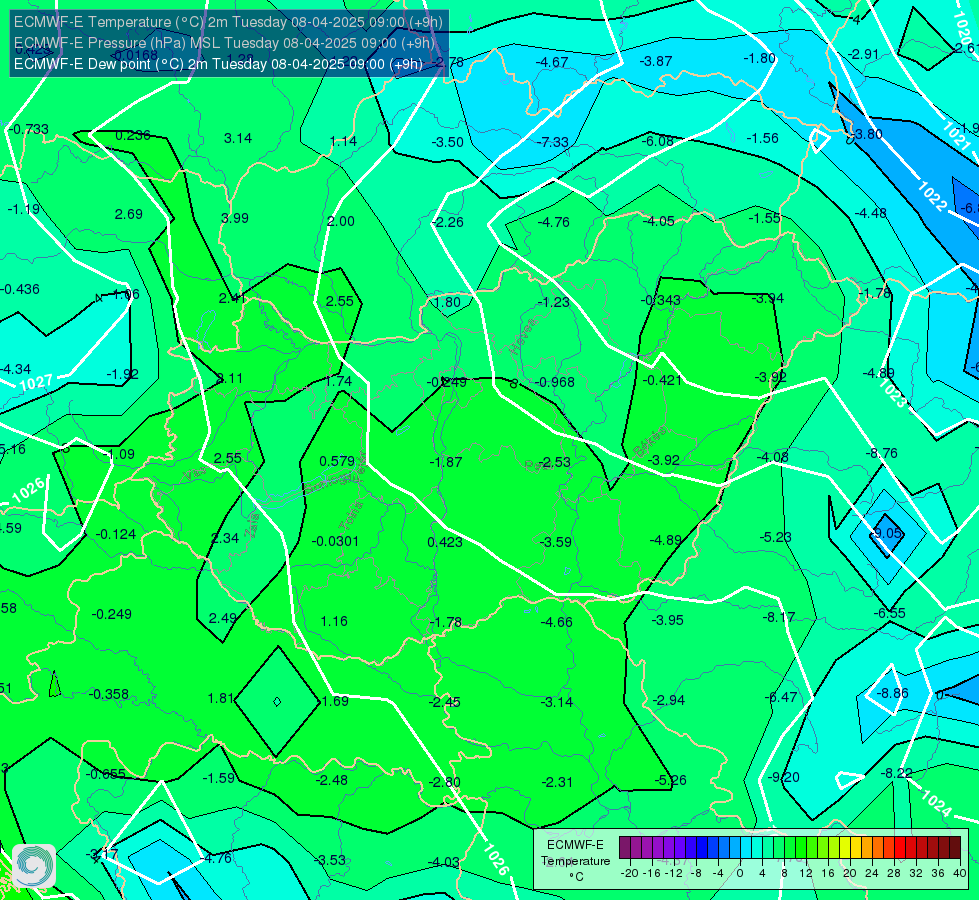Viewport: 979px width, 900px height.
Task: Click the grid value -1.87
Action: point(446,462)
